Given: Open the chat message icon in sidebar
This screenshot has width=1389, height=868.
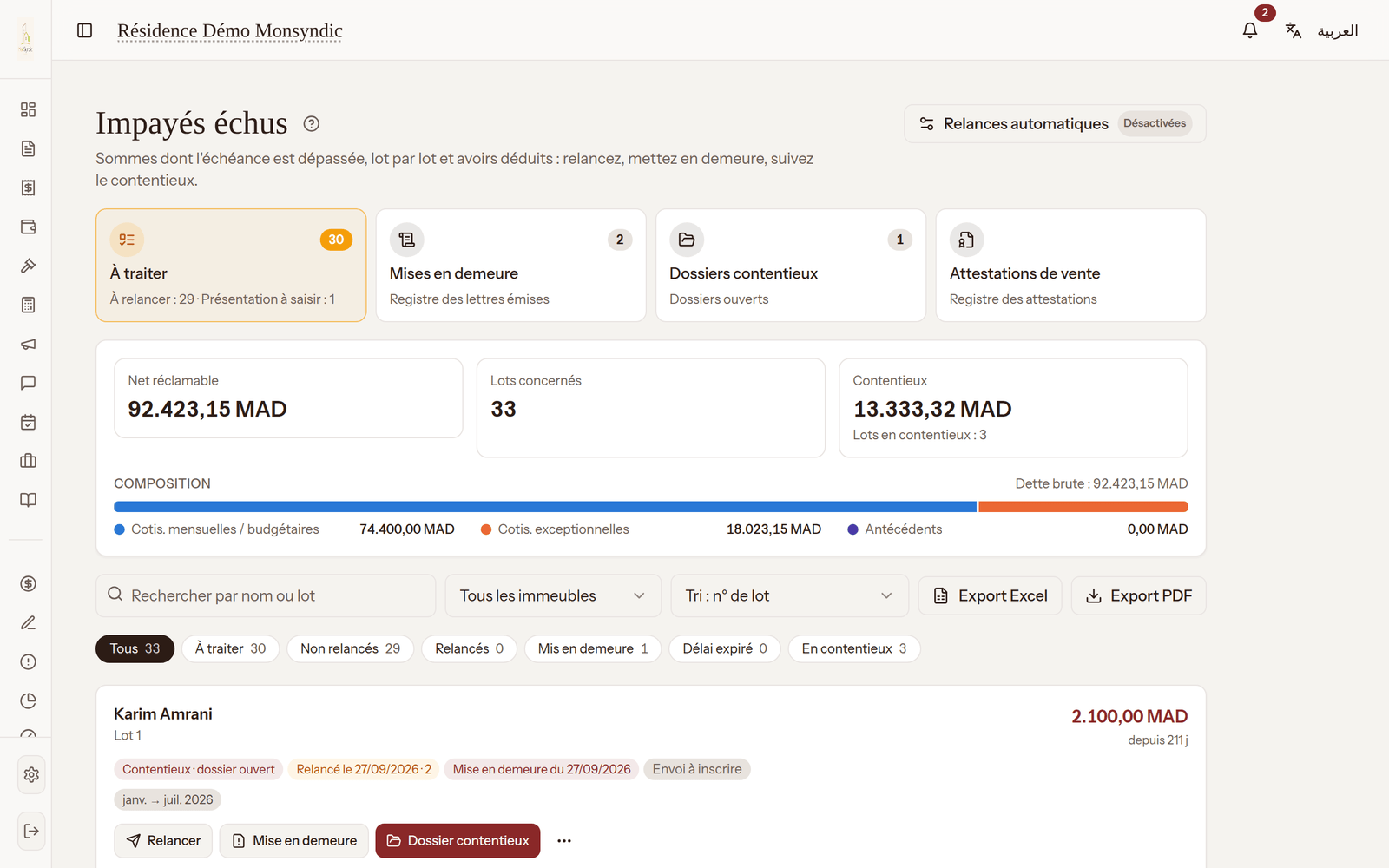Looking at the screenshot, I should point(28,383).
